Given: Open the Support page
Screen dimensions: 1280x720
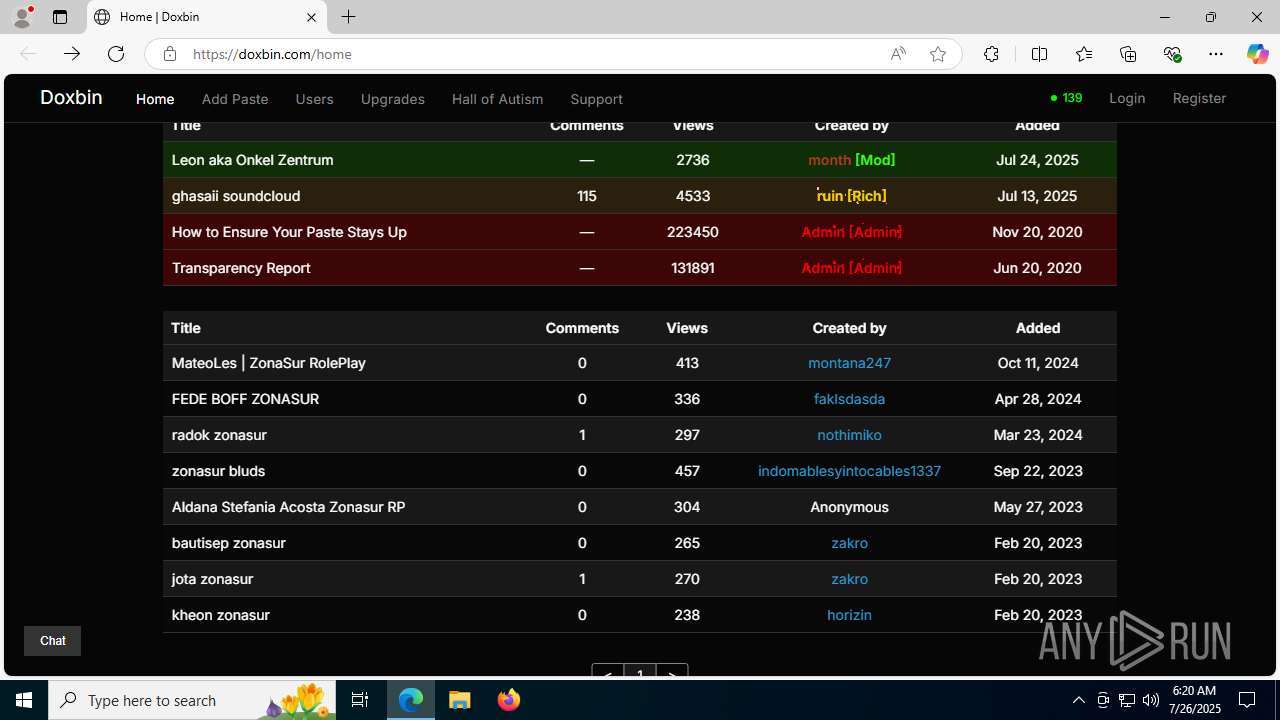Looking at the screenshot, I should click(596, 99).
